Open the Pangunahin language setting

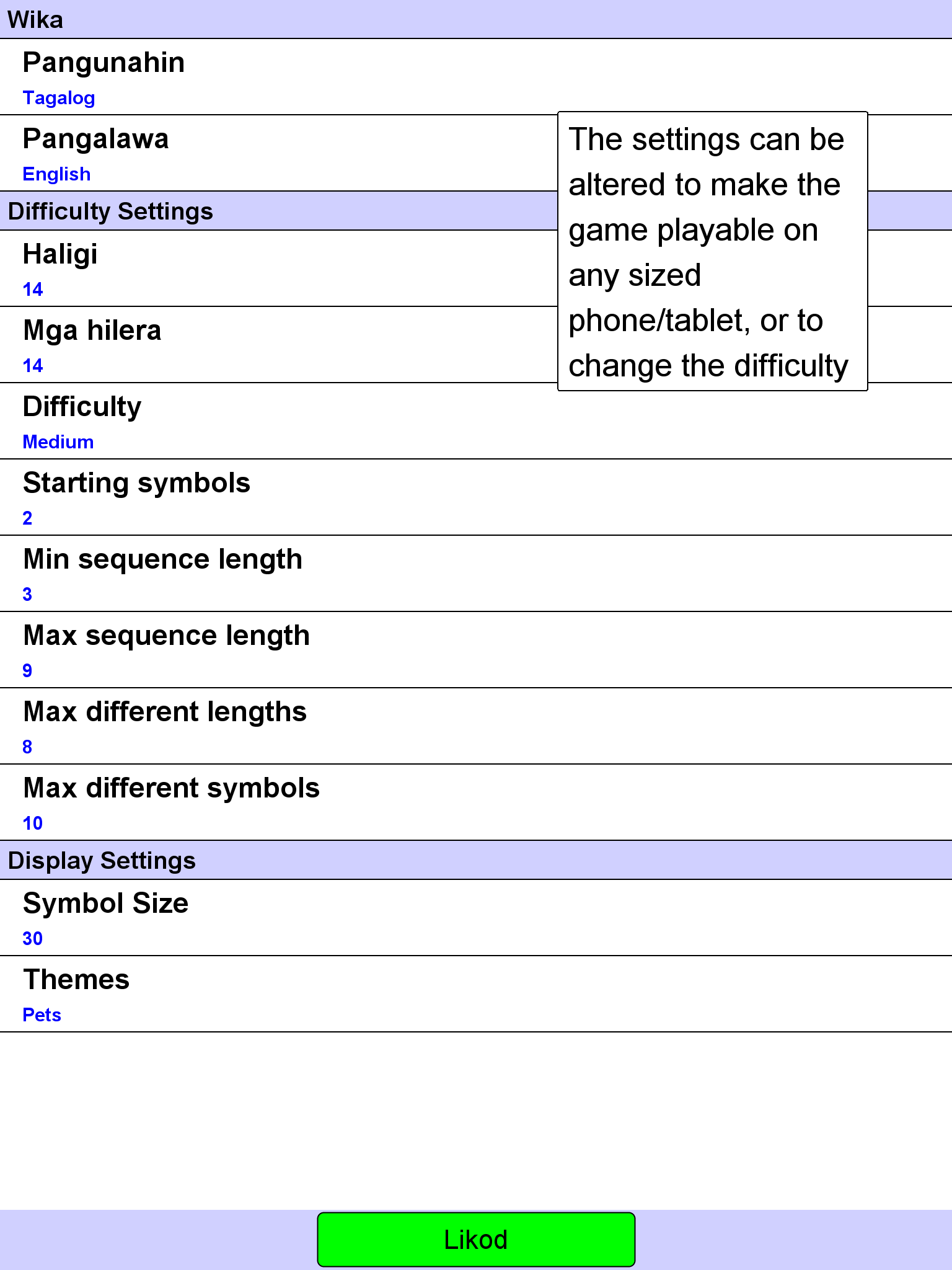476,77
